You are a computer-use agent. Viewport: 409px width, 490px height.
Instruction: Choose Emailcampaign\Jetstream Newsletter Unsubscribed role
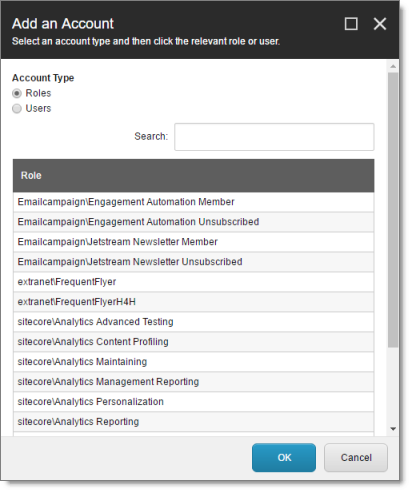(x=193, y=262)
